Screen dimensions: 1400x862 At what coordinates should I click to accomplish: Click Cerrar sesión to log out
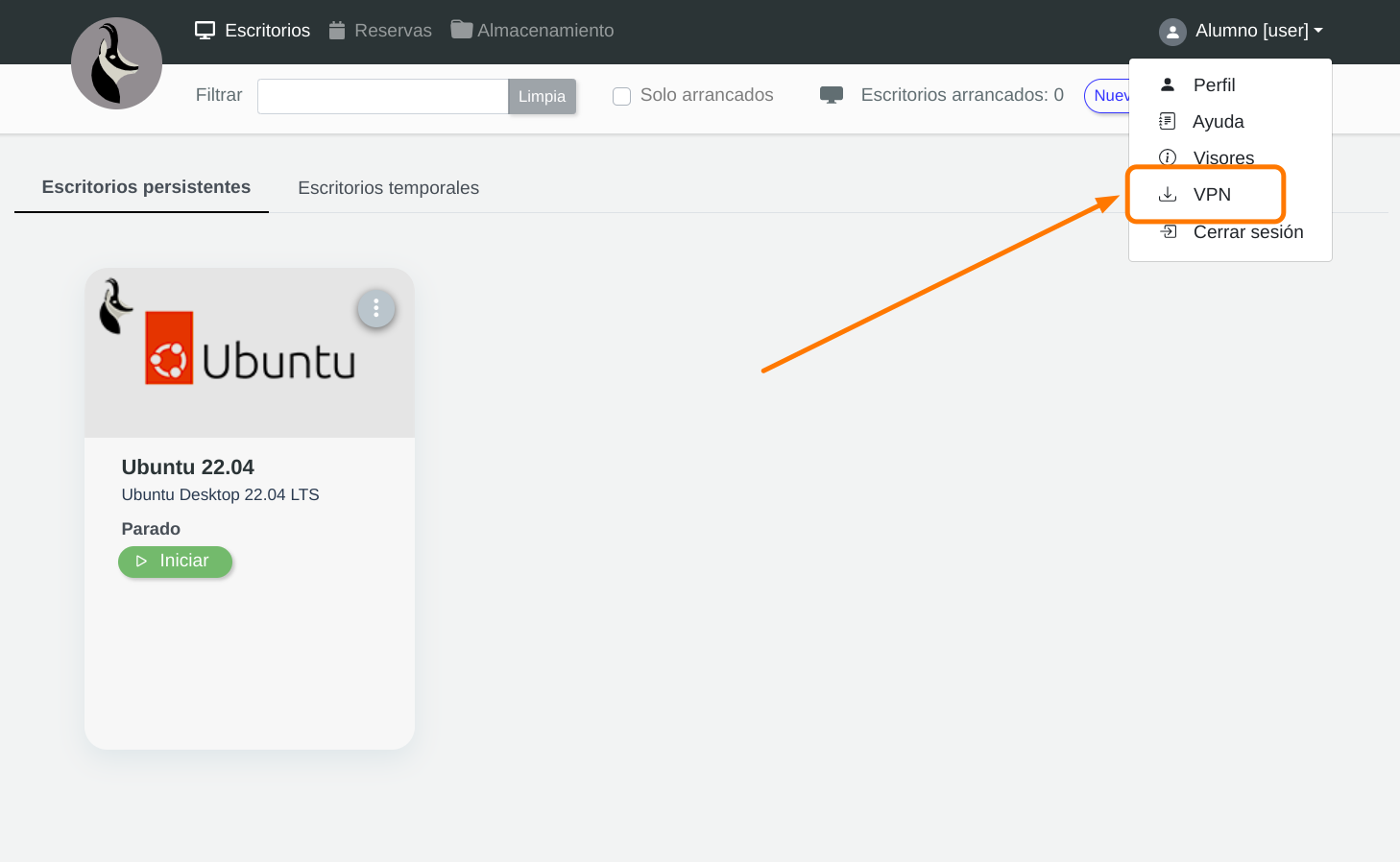(1247, 232)
